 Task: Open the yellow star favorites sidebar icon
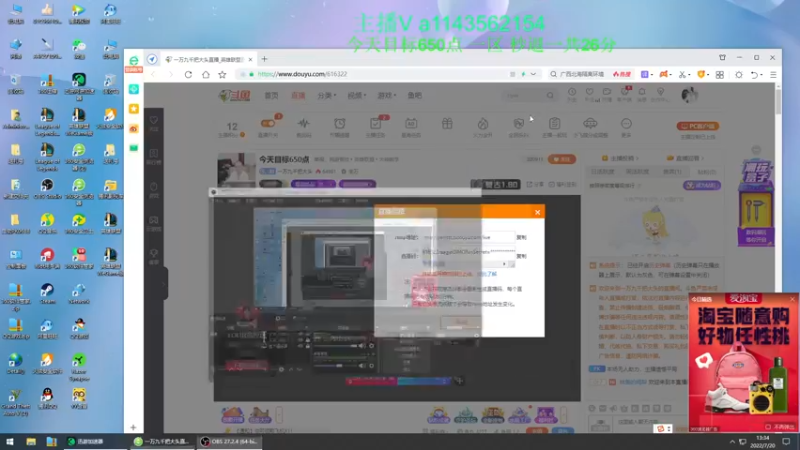point(134,109)
